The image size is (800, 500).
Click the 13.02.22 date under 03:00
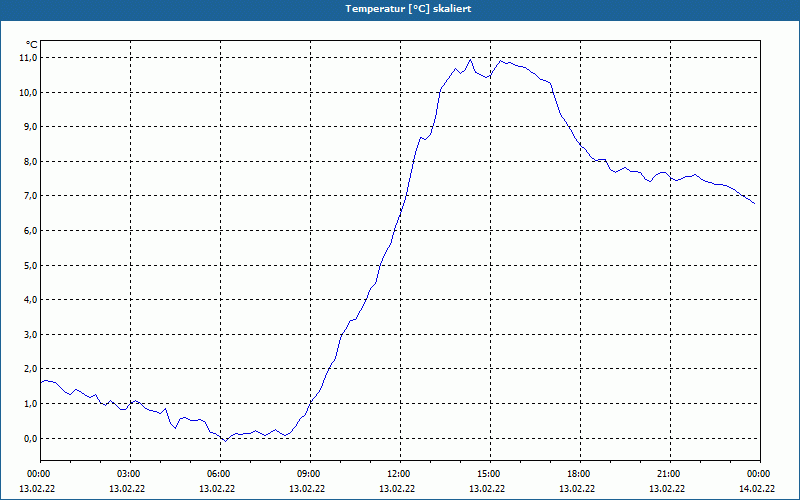pyautogui.click(x=127, y=488)
